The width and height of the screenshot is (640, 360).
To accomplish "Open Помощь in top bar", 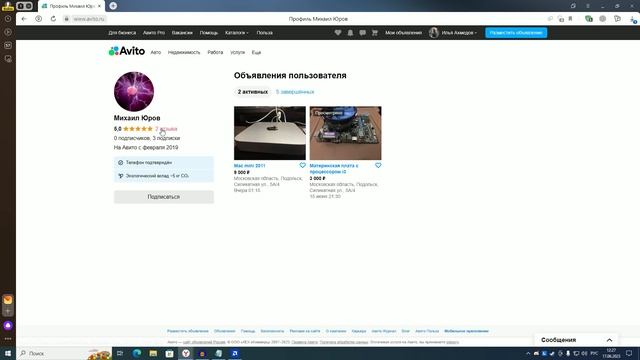I will [209, 33].
